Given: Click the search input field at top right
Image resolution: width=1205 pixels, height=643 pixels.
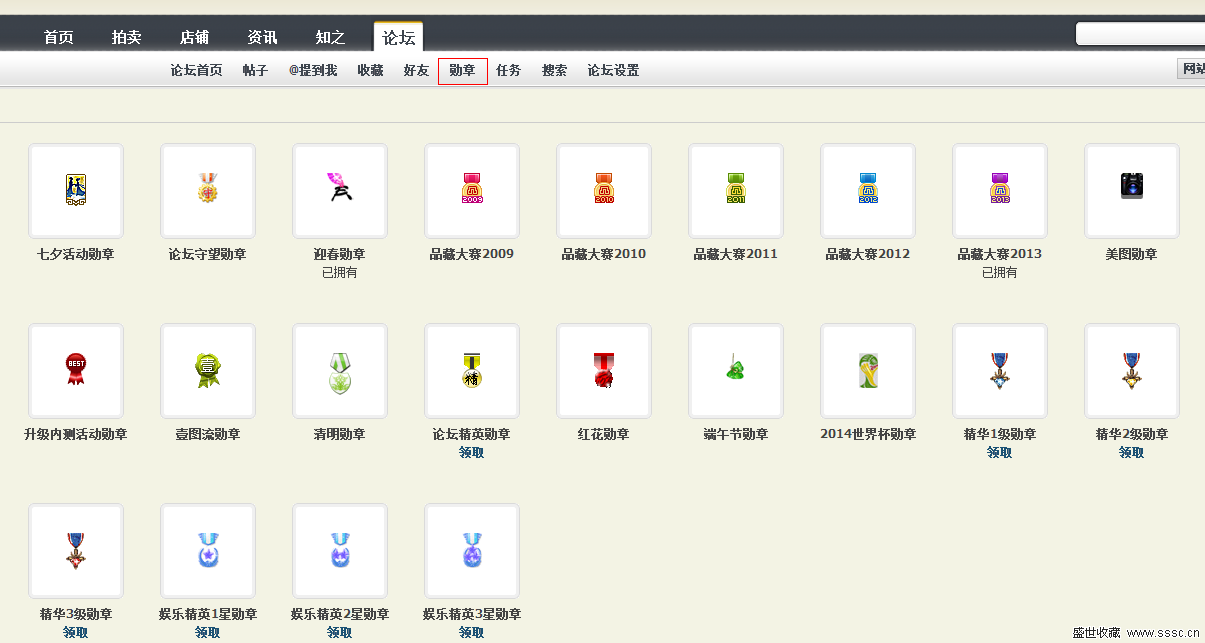Looking at the screenshot, I should (1140, 35).
